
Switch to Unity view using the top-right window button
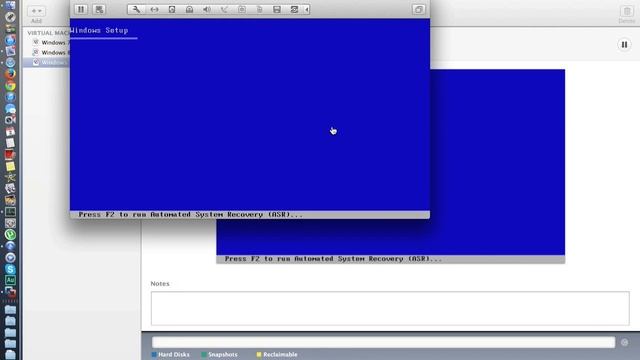tap(418, 9)
